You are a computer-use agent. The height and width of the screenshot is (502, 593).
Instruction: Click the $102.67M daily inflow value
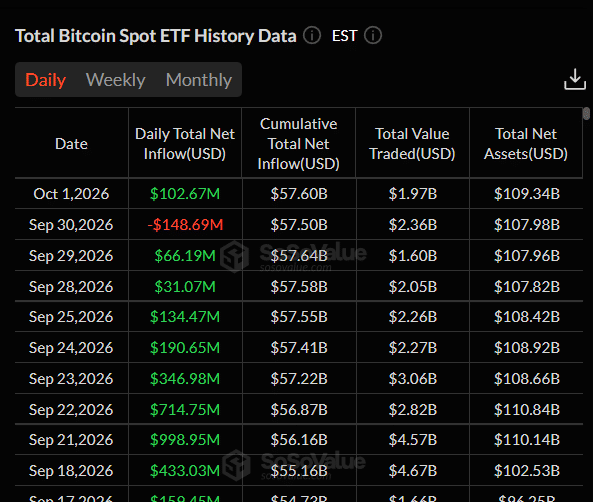tap(185, 194)
